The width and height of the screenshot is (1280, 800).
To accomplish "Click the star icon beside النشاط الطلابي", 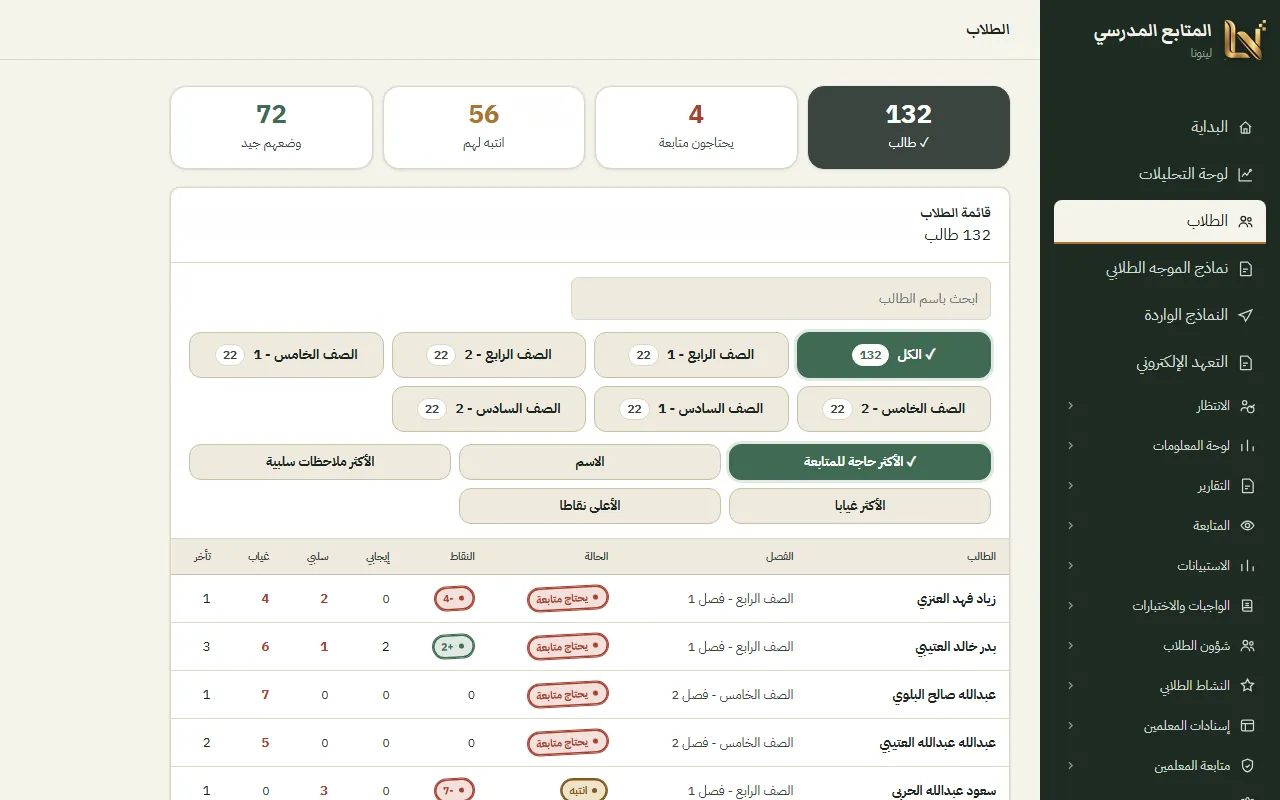I will click(x=1247, y=686).
